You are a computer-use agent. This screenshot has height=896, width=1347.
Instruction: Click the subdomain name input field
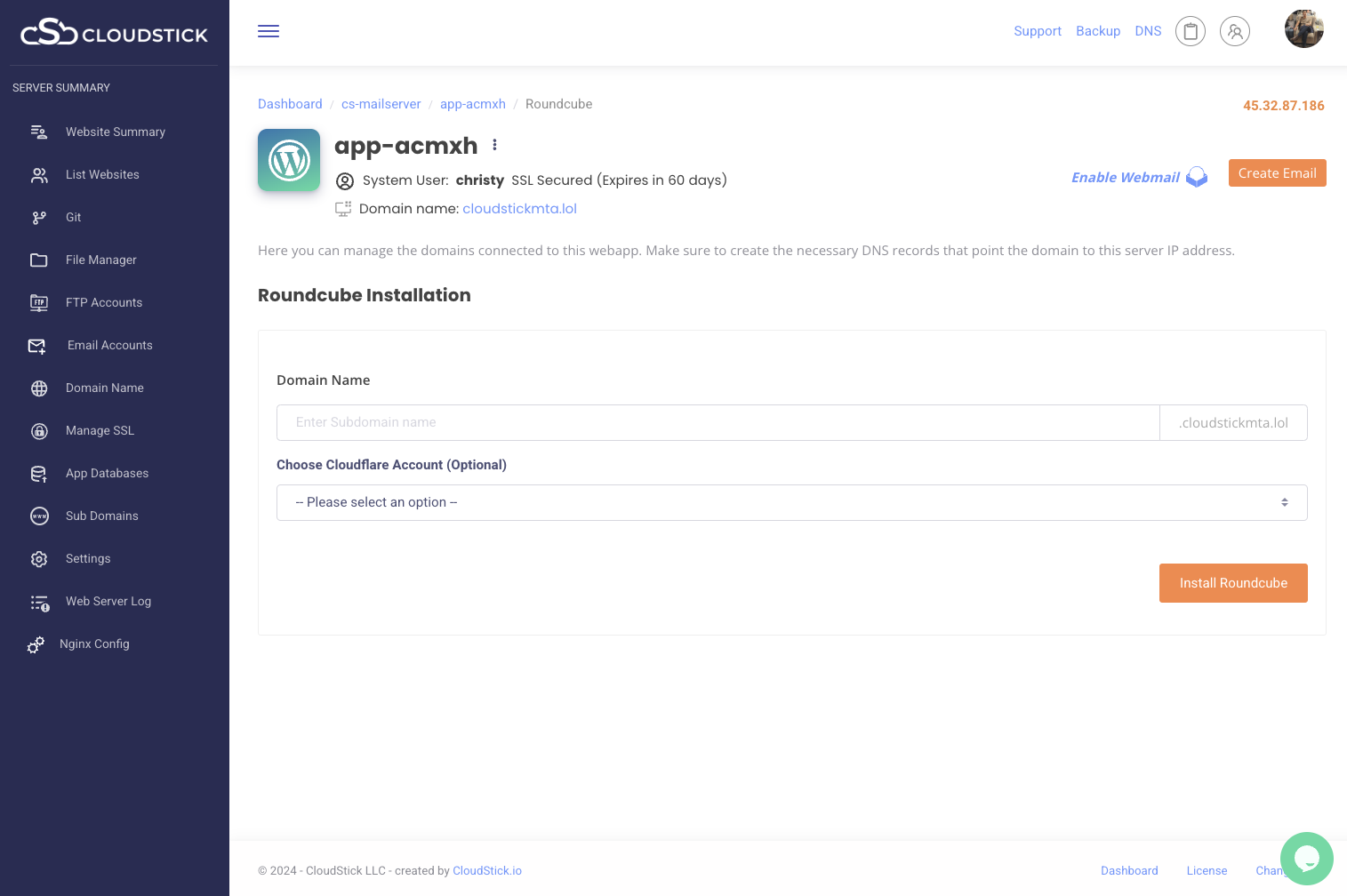[x=718, y=422]
